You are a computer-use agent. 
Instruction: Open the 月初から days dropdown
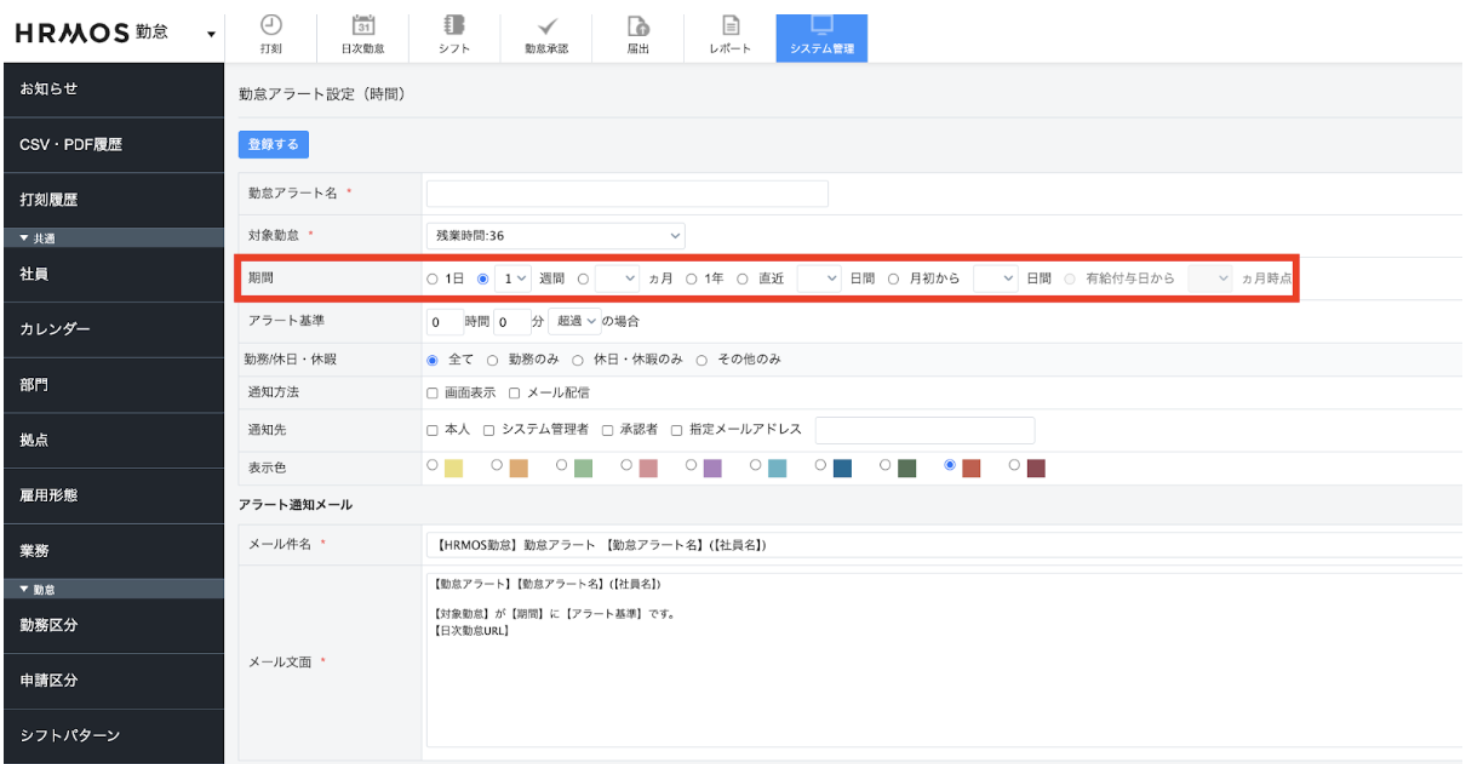pos(995,279)
